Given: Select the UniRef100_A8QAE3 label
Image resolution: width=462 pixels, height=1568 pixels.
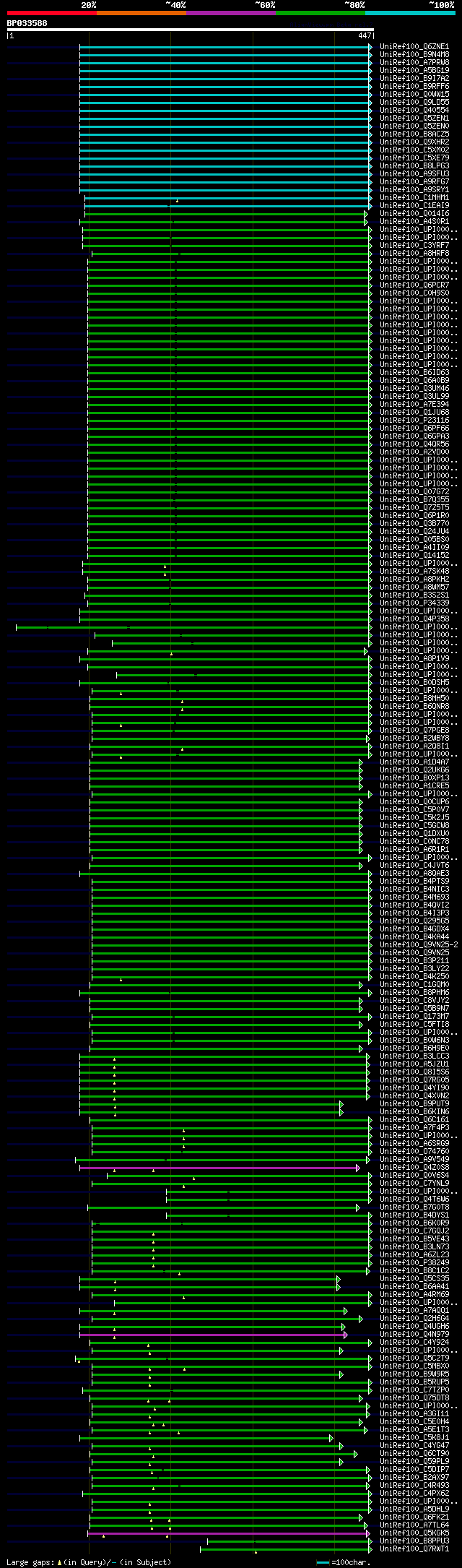Looking at the screenshot, I should pos(414,874).
